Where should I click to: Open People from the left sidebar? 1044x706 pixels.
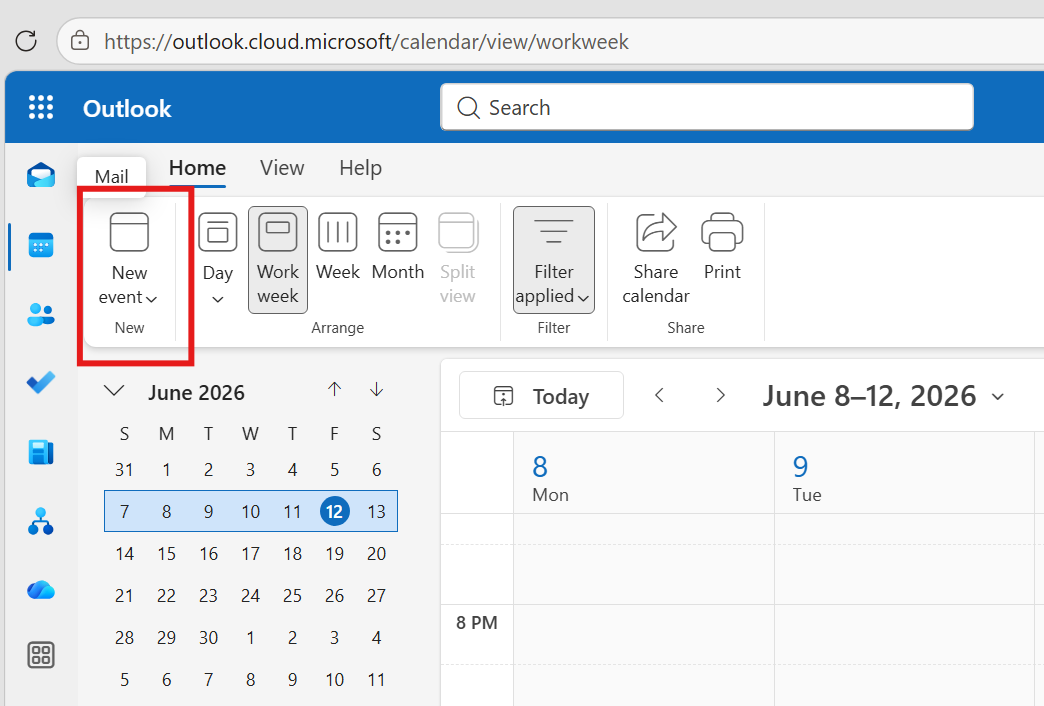pyautogui.click(x=41, y=314)
